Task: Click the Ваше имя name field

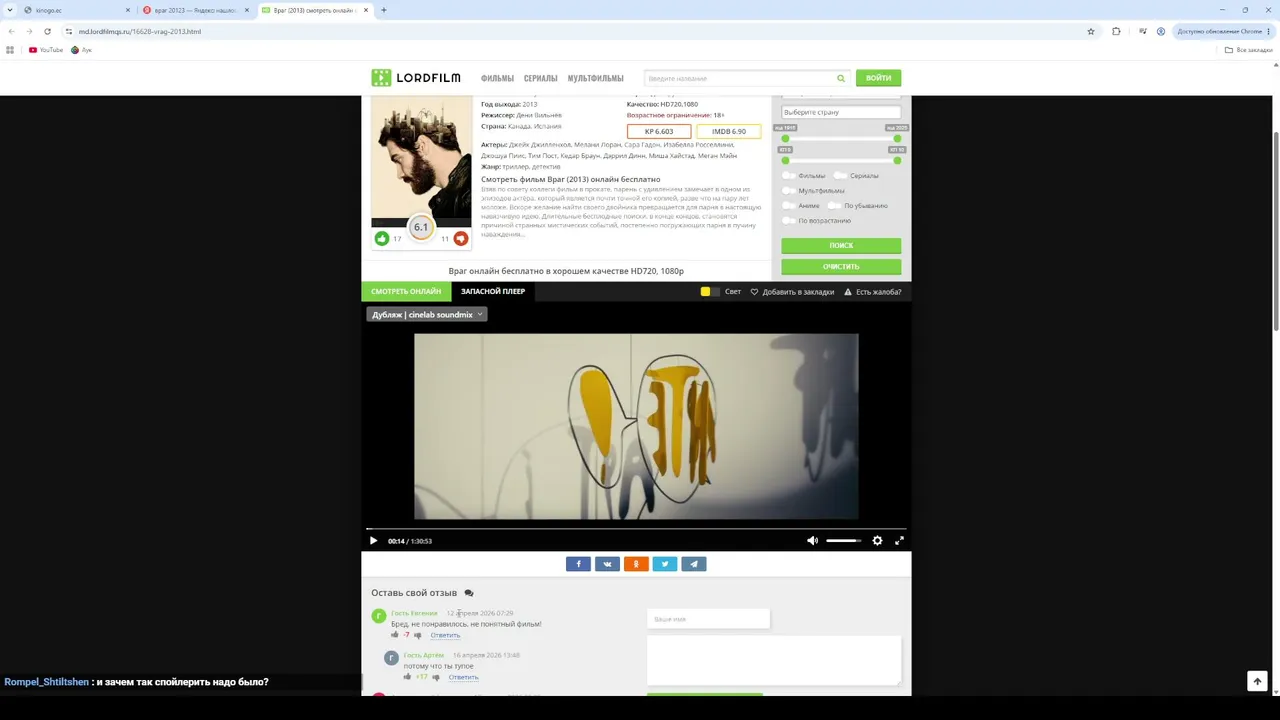Action: (708, 619)
